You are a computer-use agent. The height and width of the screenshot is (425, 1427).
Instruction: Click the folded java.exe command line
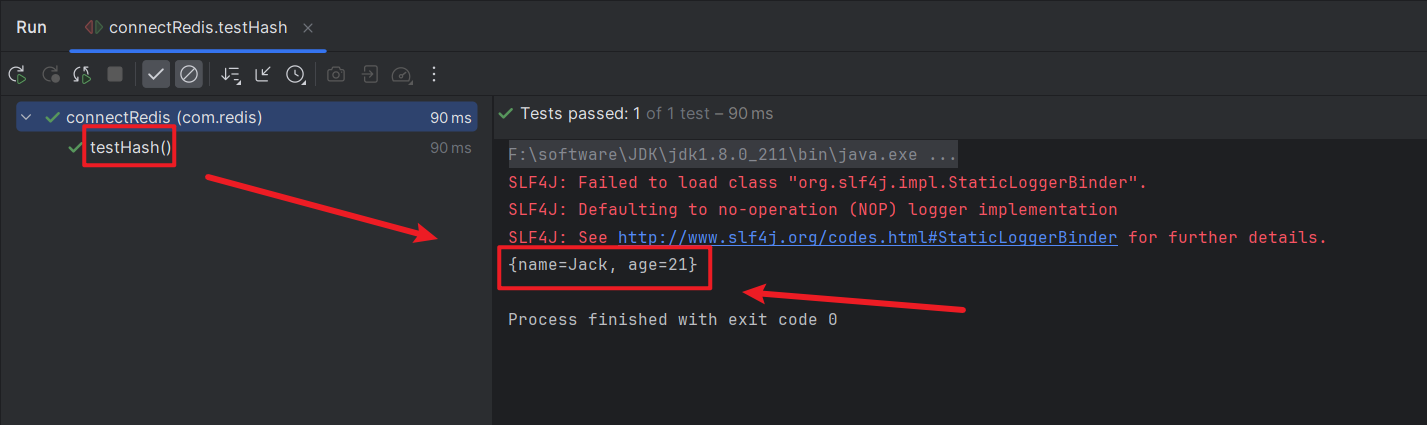(733, 155)
